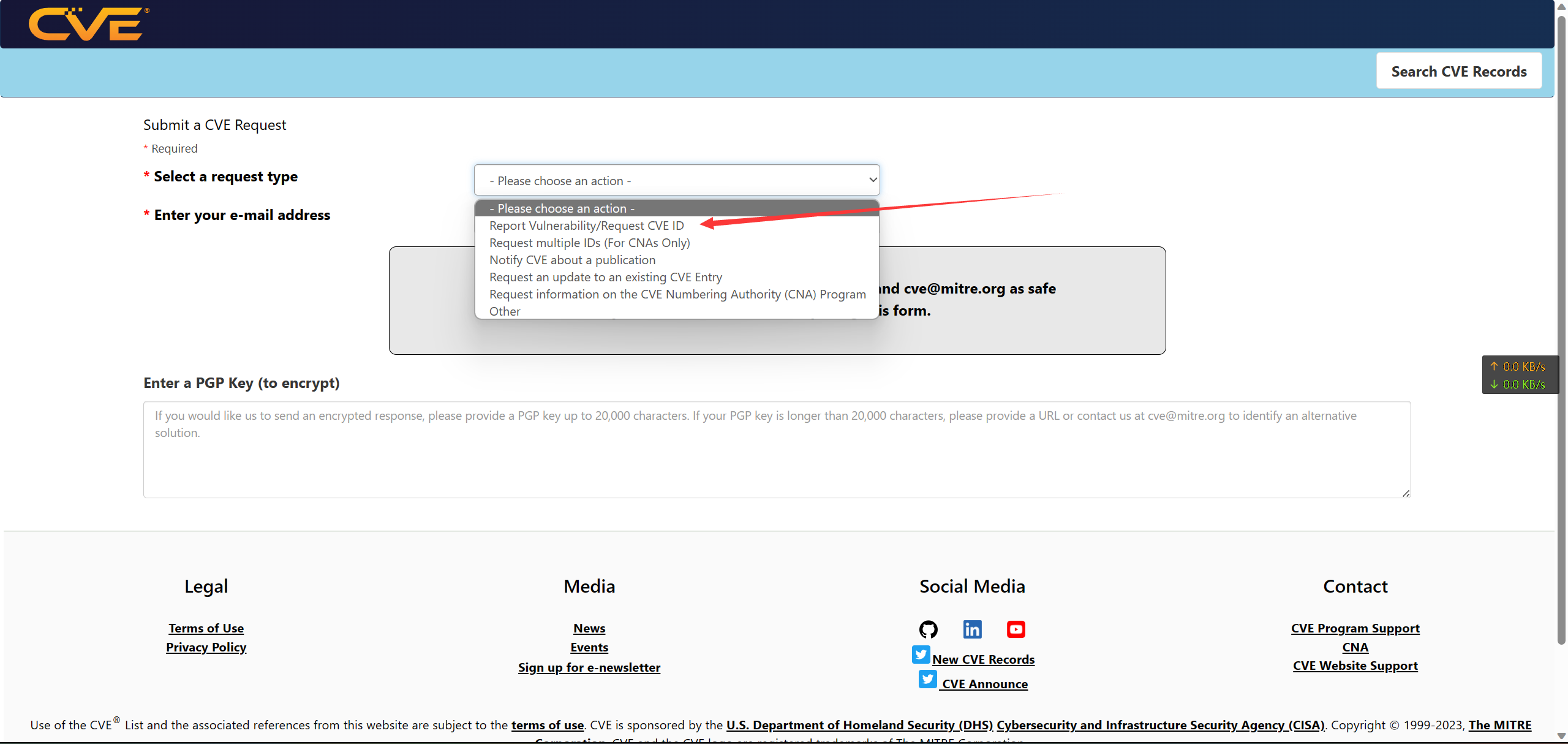This screenshot has height=744, width=1568.
Task: Open the LinkedIn social icon
Action: [972, 629]
